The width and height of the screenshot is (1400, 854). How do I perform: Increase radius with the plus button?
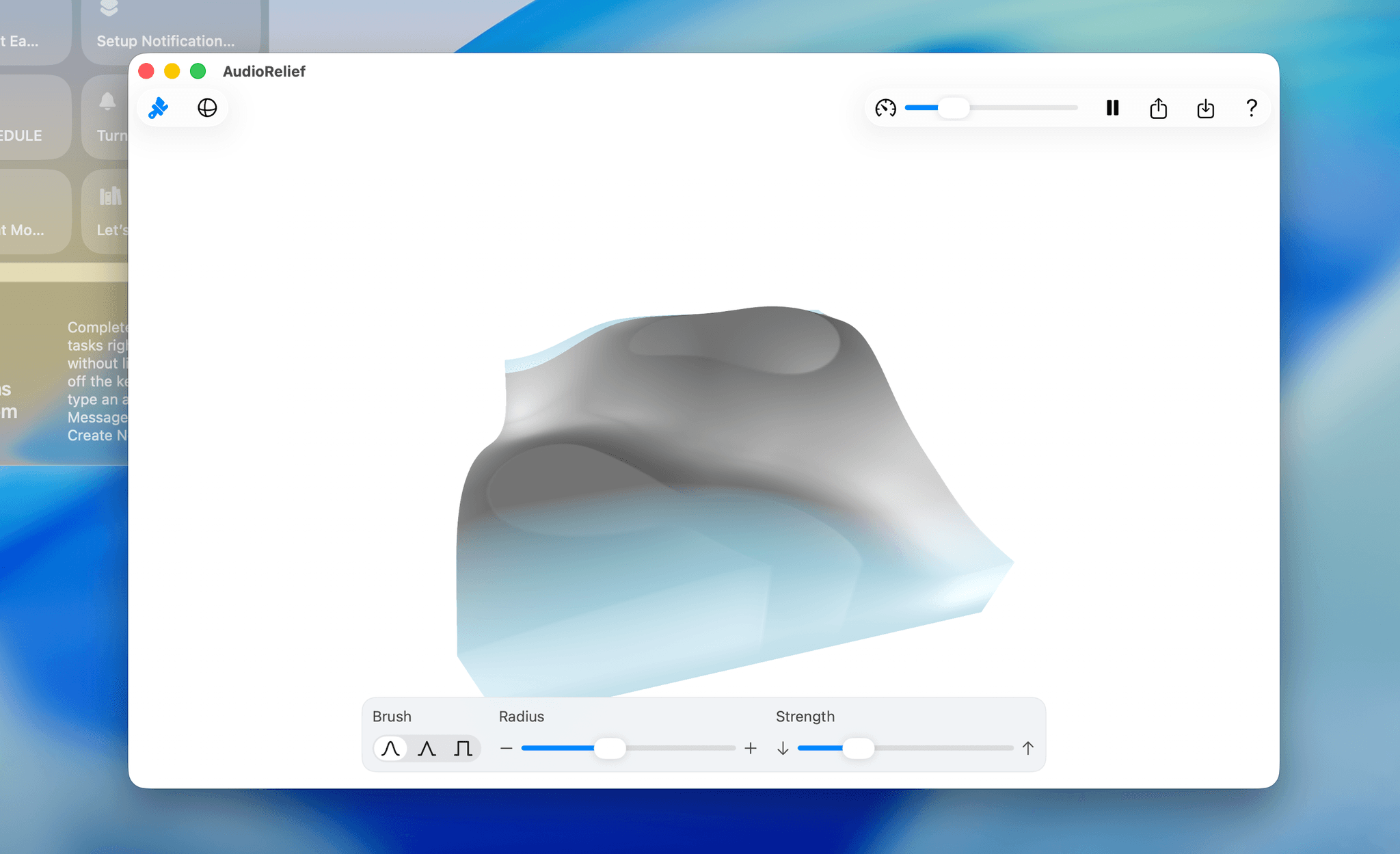pos(751,748)
